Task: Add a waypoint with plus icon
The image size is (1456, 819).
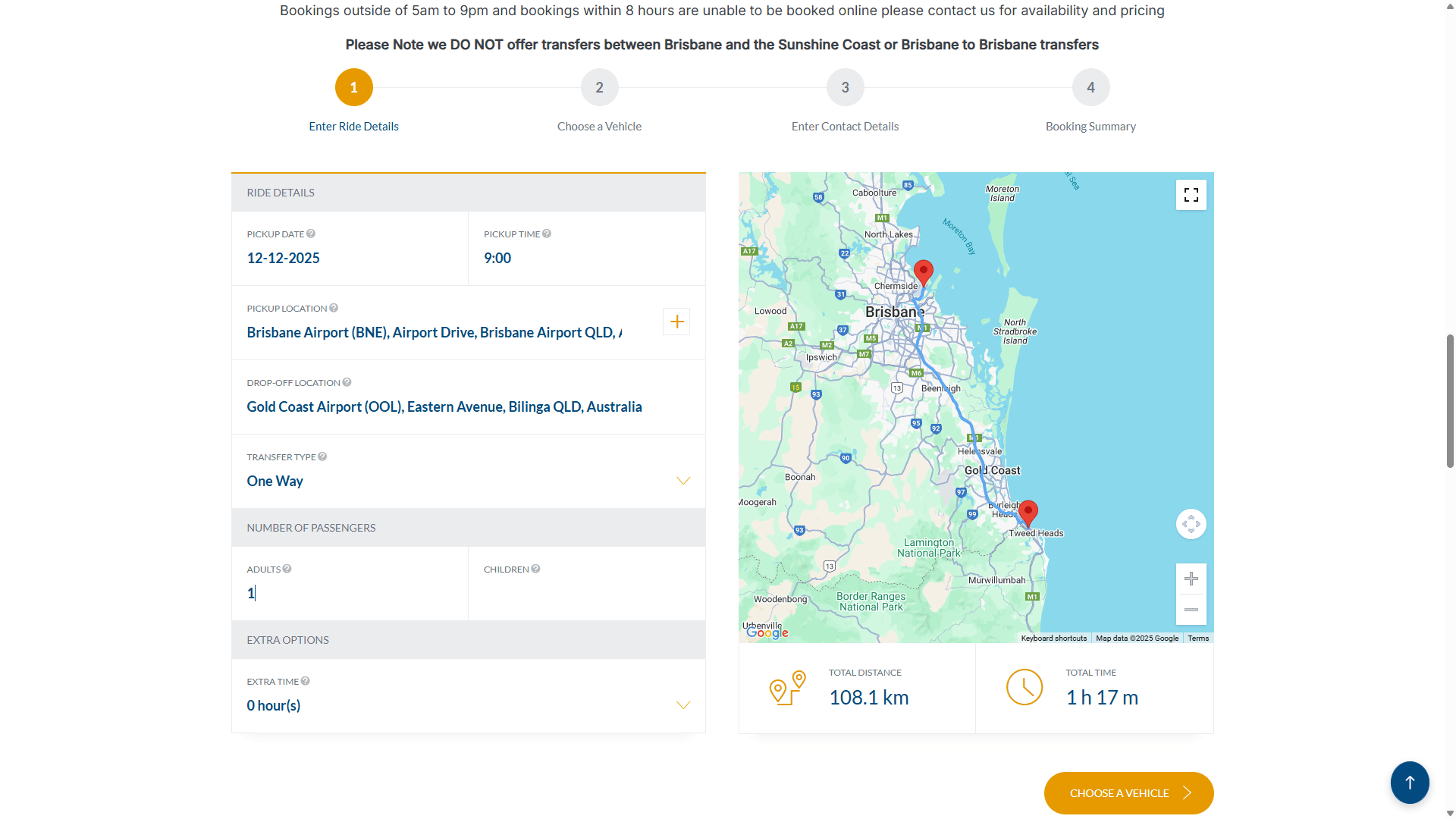Action: click(676, 322)
